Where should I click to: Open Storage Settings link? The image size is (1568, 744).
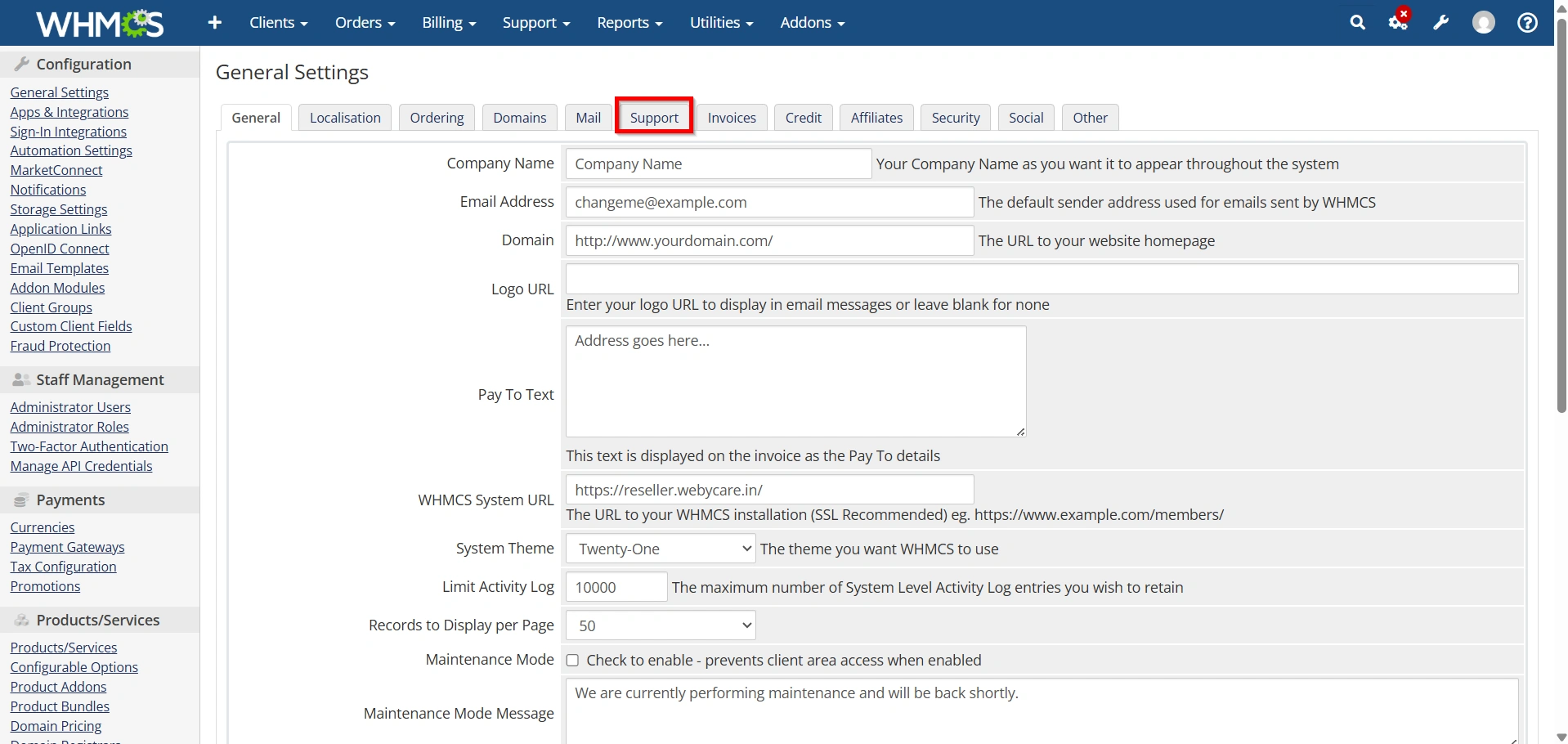click(x=59, y=209)
